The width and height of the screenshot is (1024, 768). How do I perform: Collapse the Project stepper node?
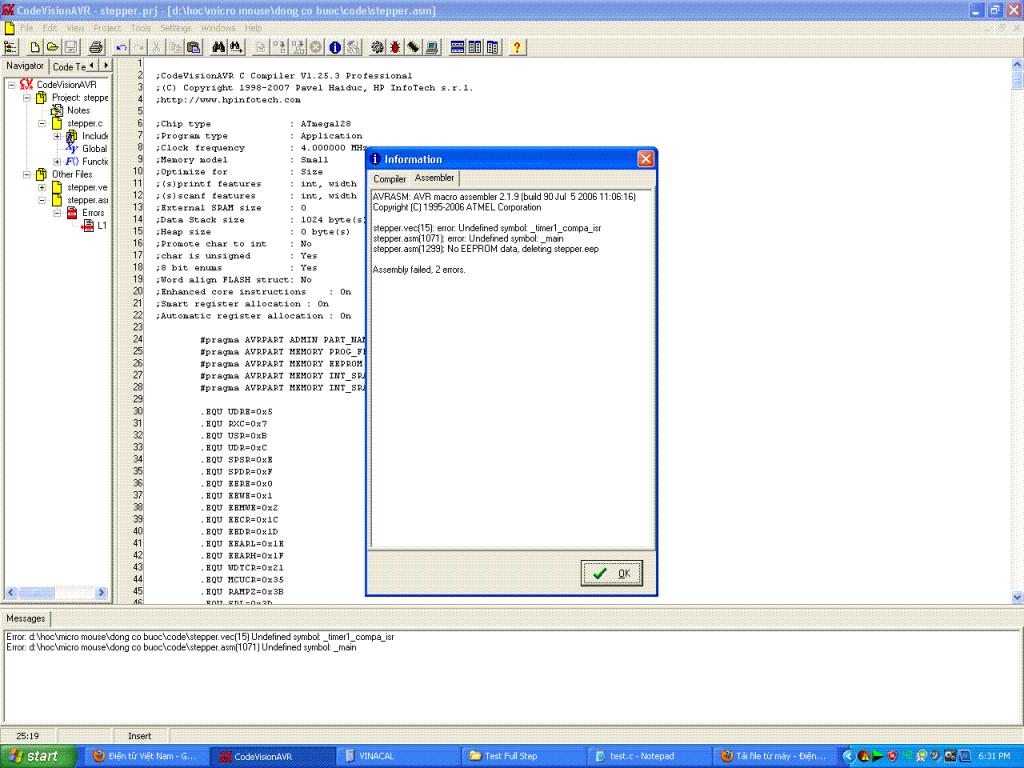click(x=27, y=98)
